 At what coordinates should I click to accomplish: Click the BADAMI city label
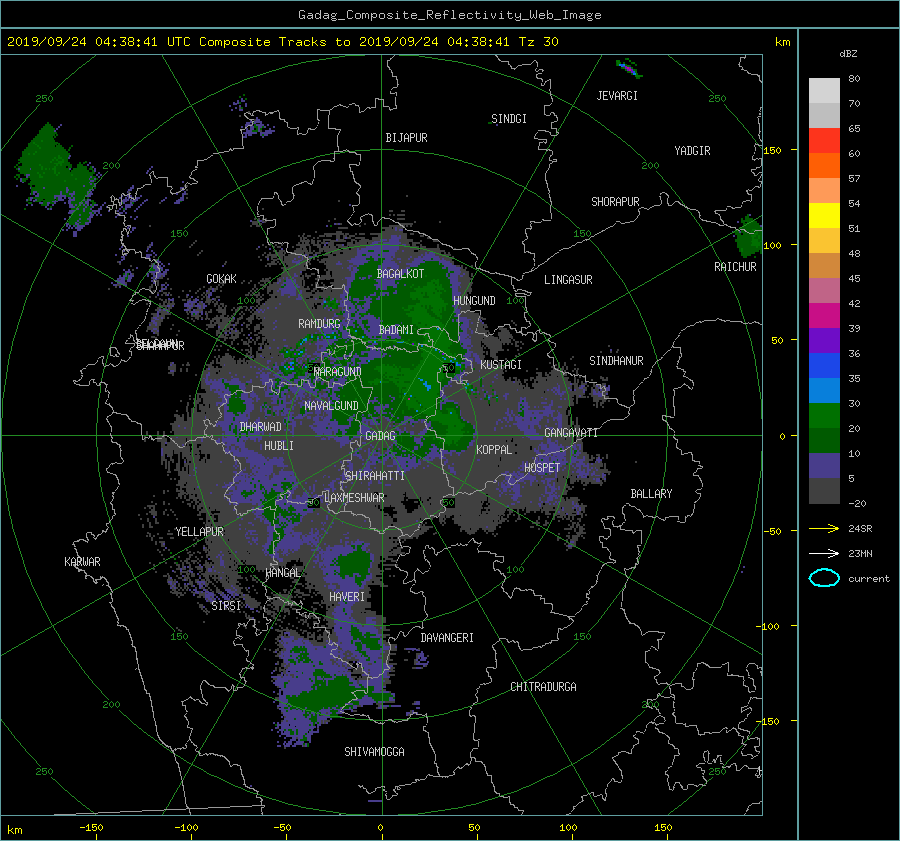click(x=396, y=330)
